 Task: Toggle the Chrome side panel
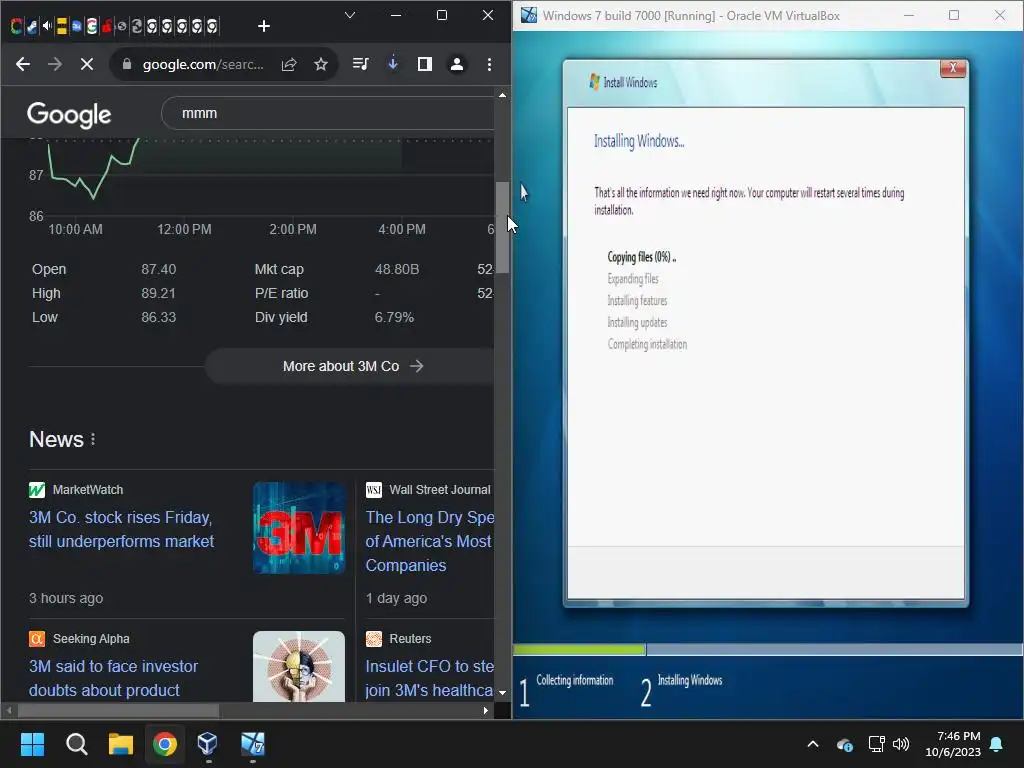coord(424,64)
